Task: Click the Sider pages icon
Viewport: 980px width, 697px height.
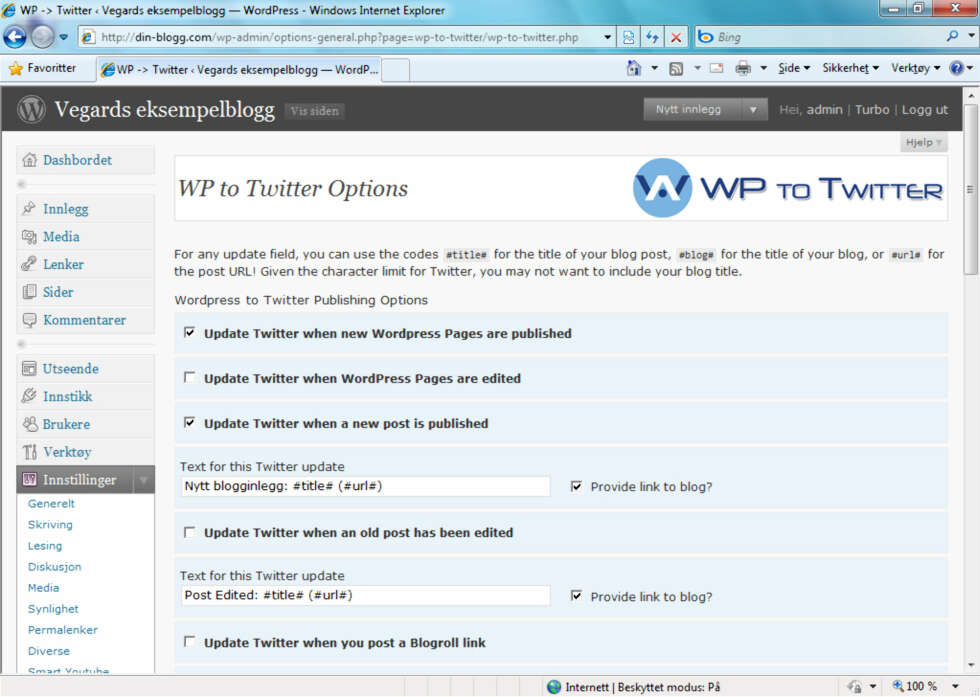Action: (x=29, y=292)
